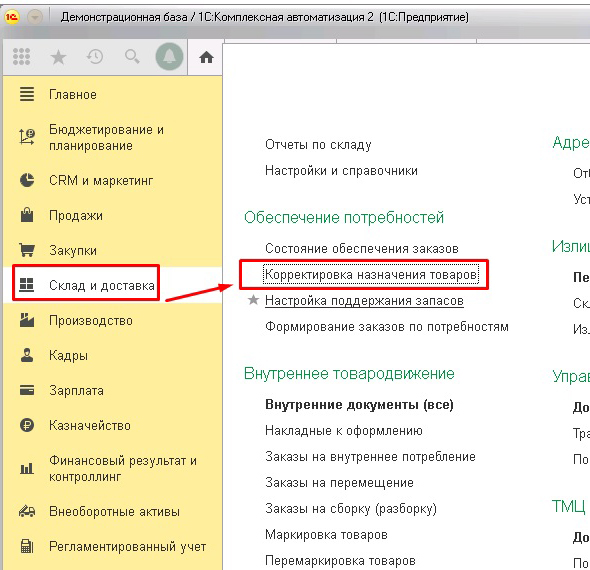The width and height of the screenshot is (590, 570).
Task: Open Отчеты по складу link
Action: pyautogui.click(x=318, y=144)
